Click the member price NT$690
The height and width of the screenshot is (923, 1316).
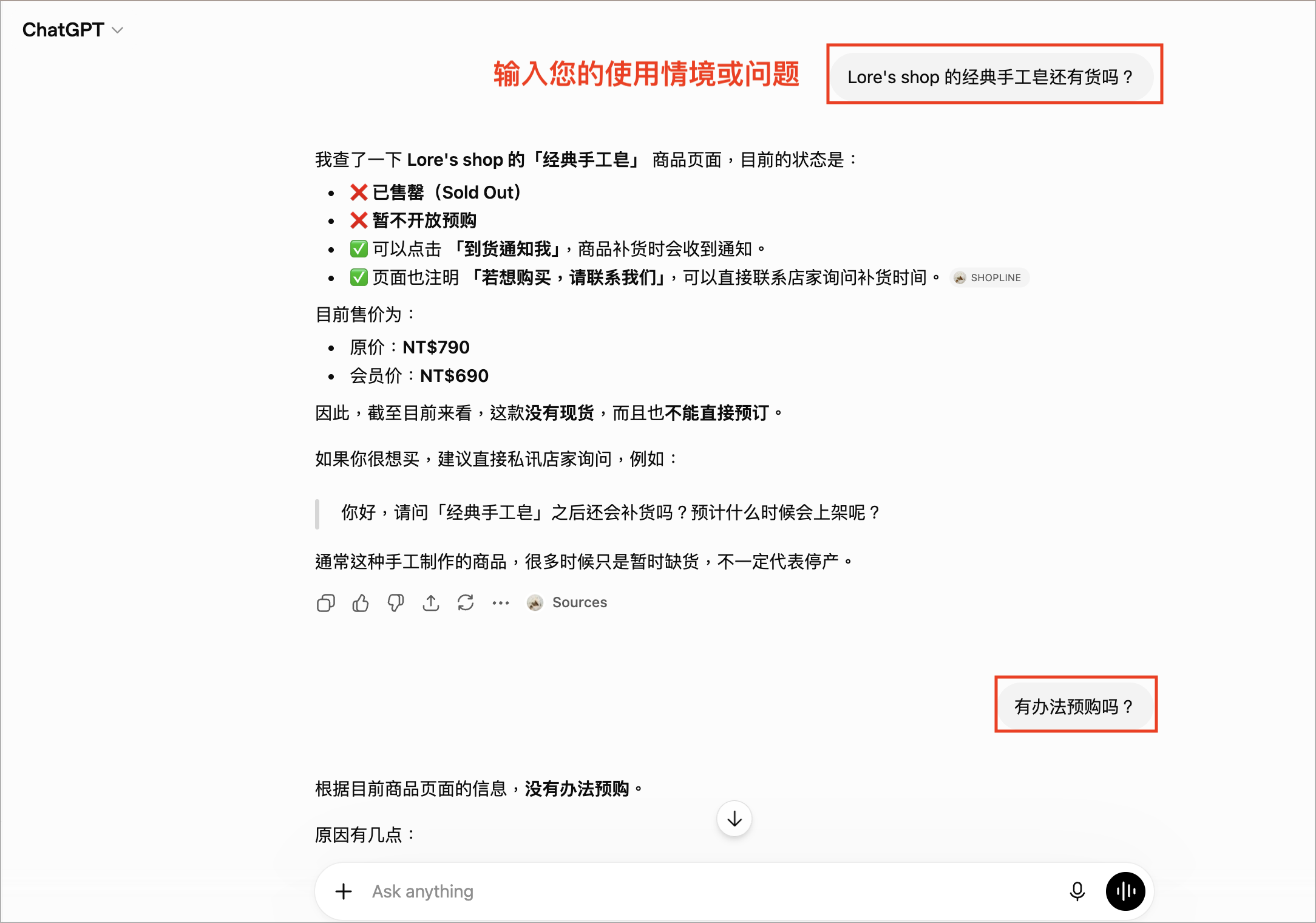pyautogui.click(x=454, y=376)
